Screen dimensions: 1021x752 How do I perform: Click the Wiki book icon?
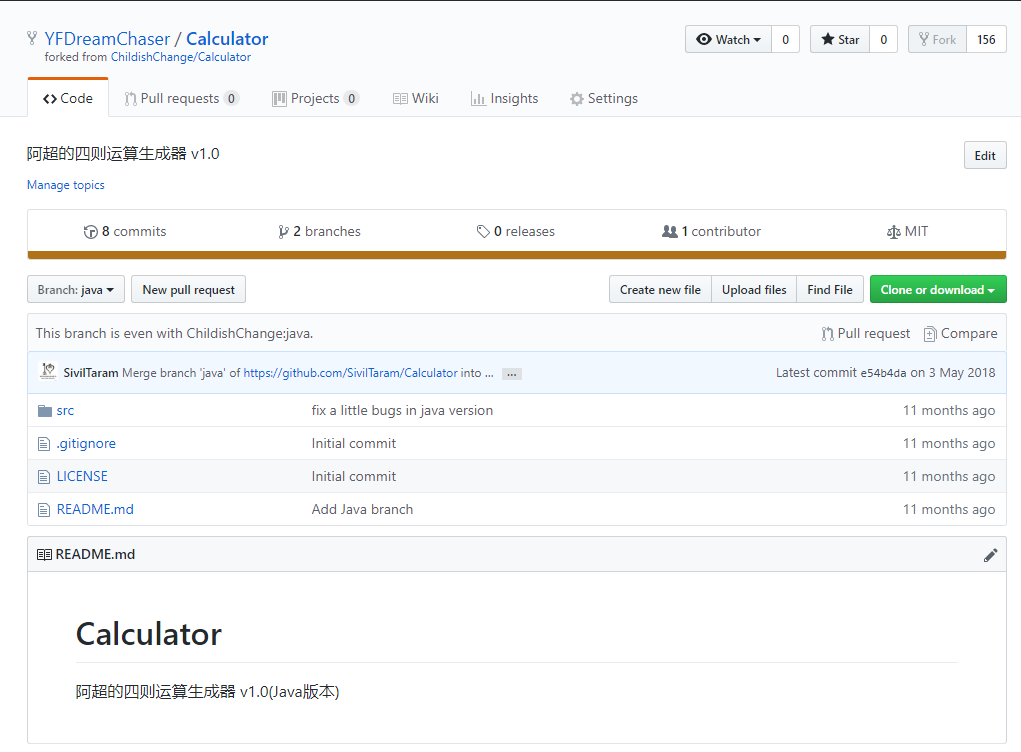click(400, 99)
